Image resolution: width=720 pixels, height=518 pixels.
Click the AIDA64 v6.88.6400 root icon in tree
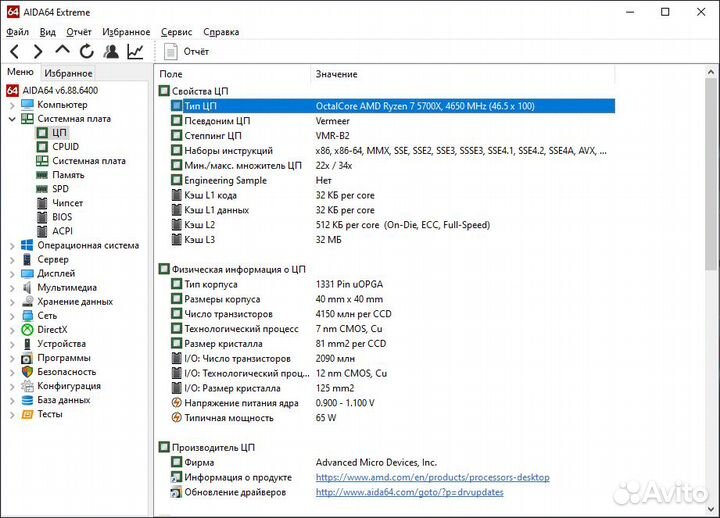pyautogui.click(x=12, y=90)
